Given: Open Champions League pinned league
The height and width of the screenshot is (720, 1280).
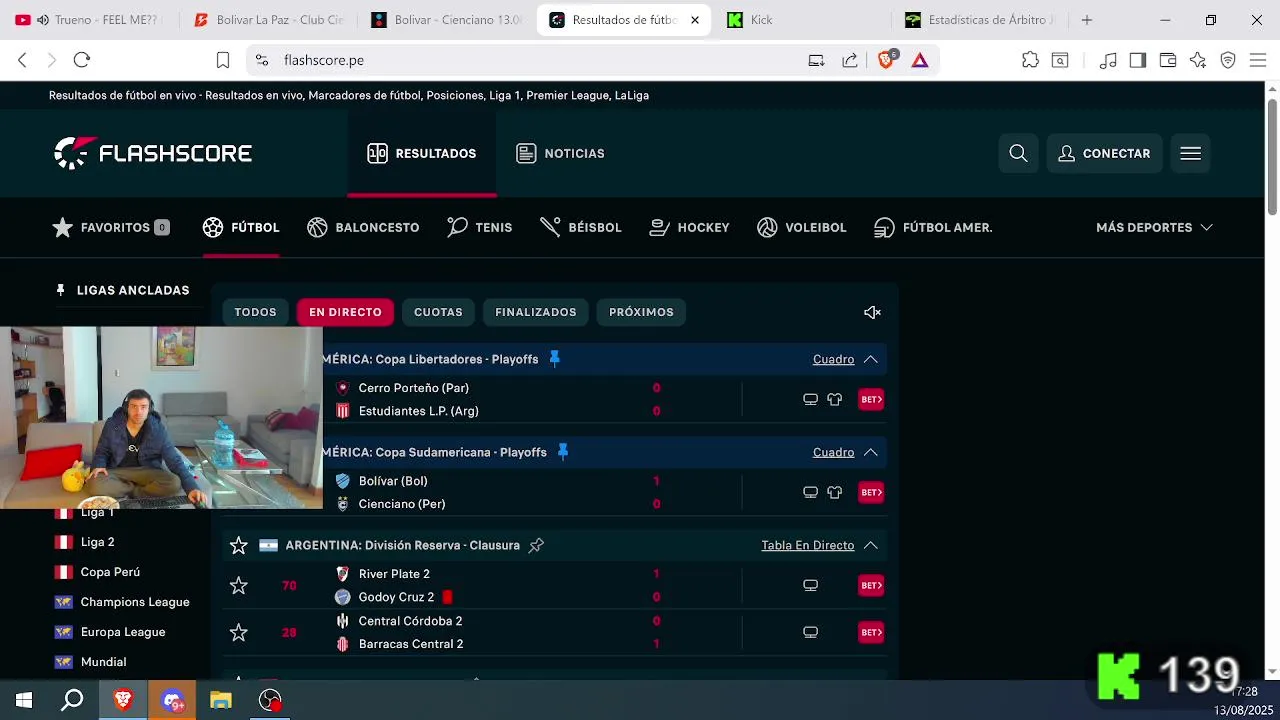Looking at the screenshot, I should [x=135, y=602].
